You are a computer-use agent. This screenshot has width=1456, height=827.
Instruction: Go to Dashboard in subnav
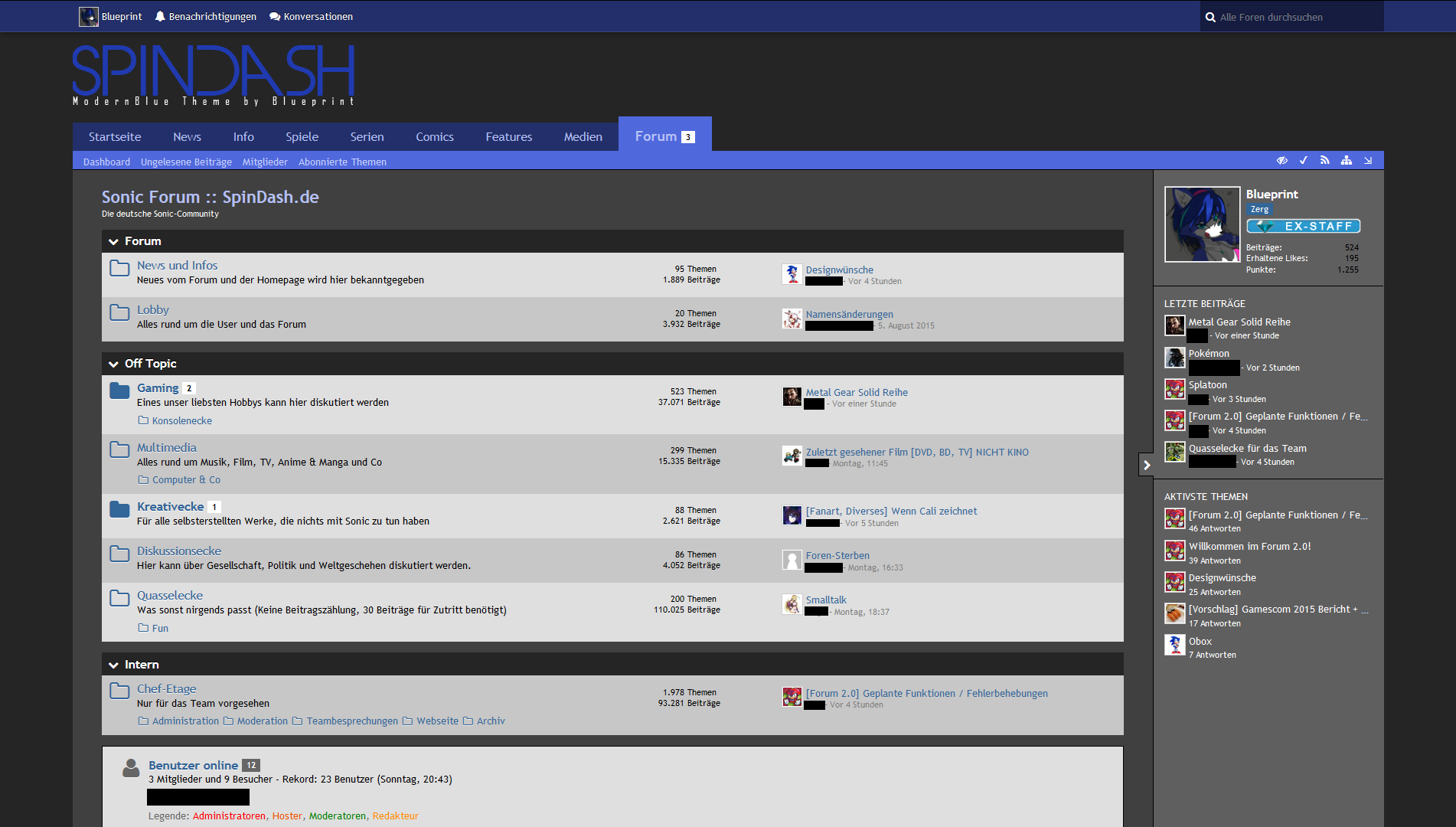(x=106, y=162)
